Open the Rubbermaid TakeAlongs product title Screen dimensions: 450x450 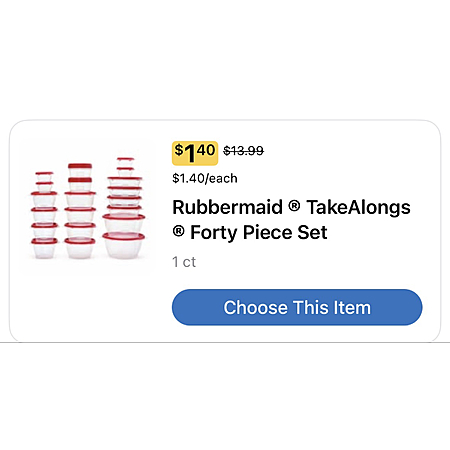pyautogui.click(x=291, y=220)
